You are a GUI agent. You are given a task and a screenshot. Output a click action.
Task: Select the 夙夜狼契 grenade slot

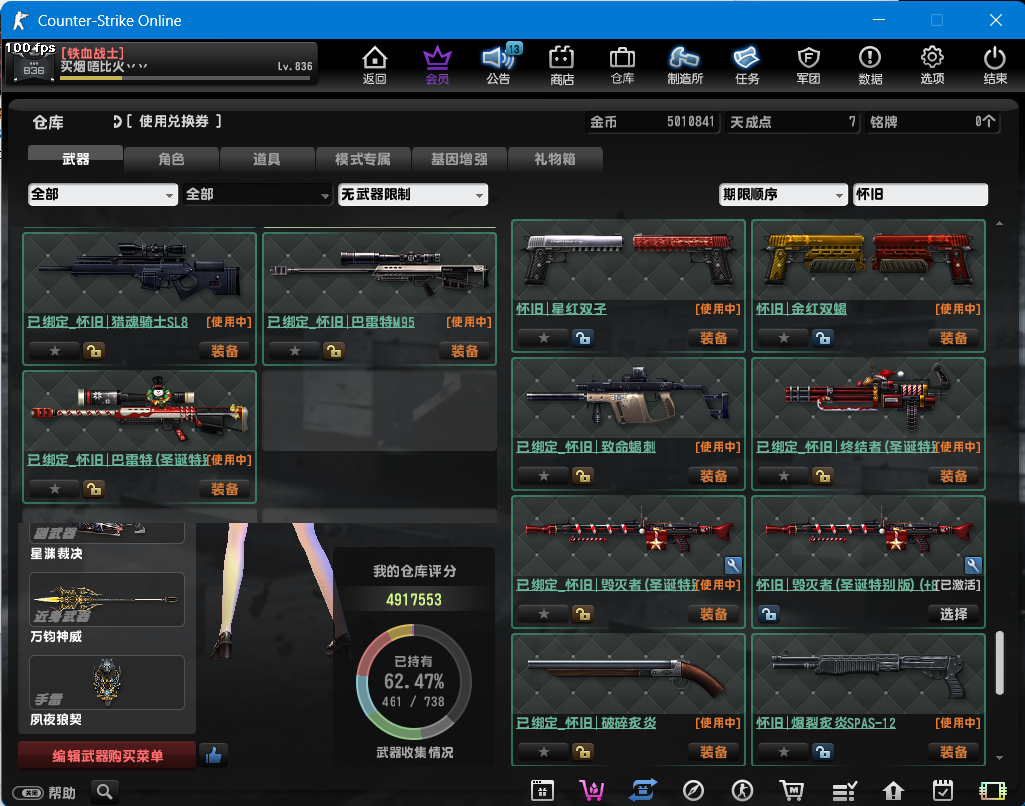point(107,682)
